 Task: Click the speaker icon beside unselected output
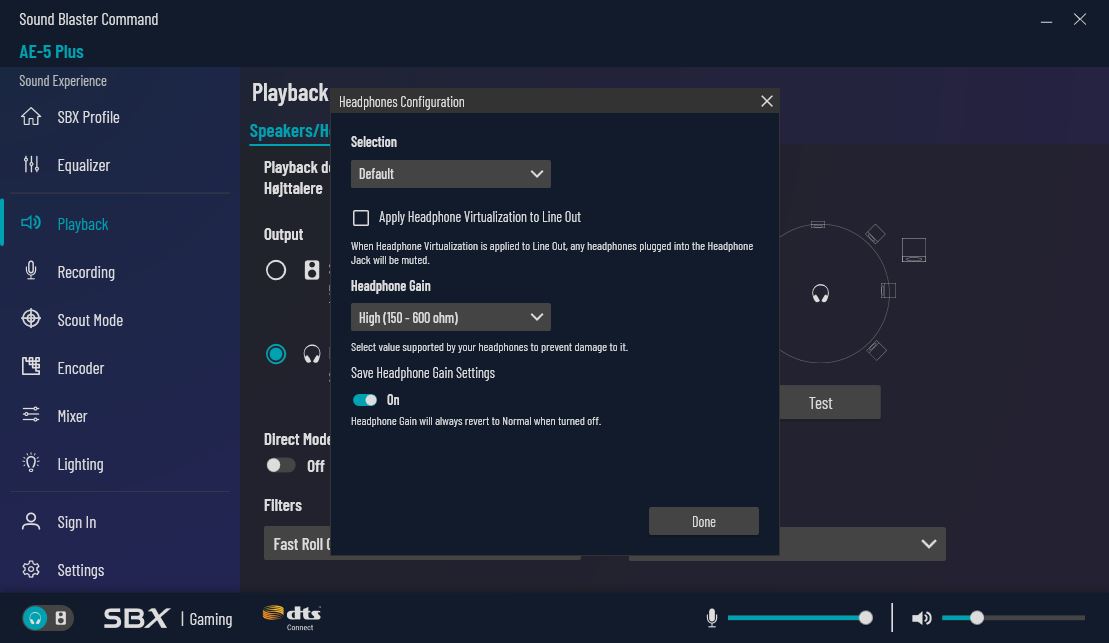coord(312,270)
